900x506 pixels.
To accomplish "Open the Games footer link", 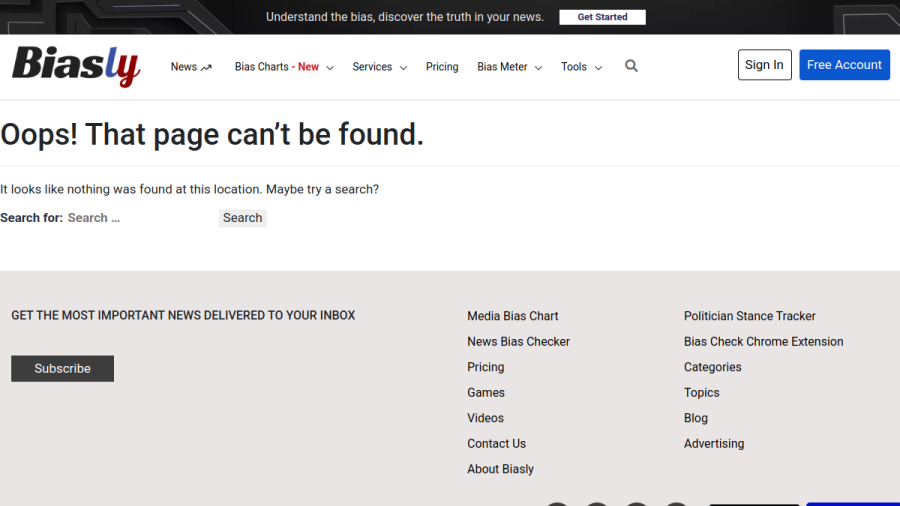I will click(486, 392).
